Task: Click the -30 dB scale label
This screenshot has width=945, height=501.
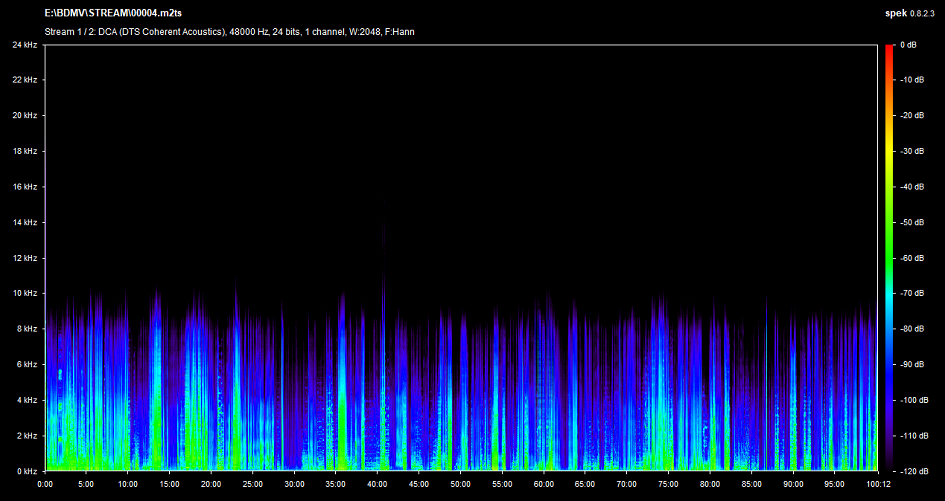Action: (x=910, y=151)
